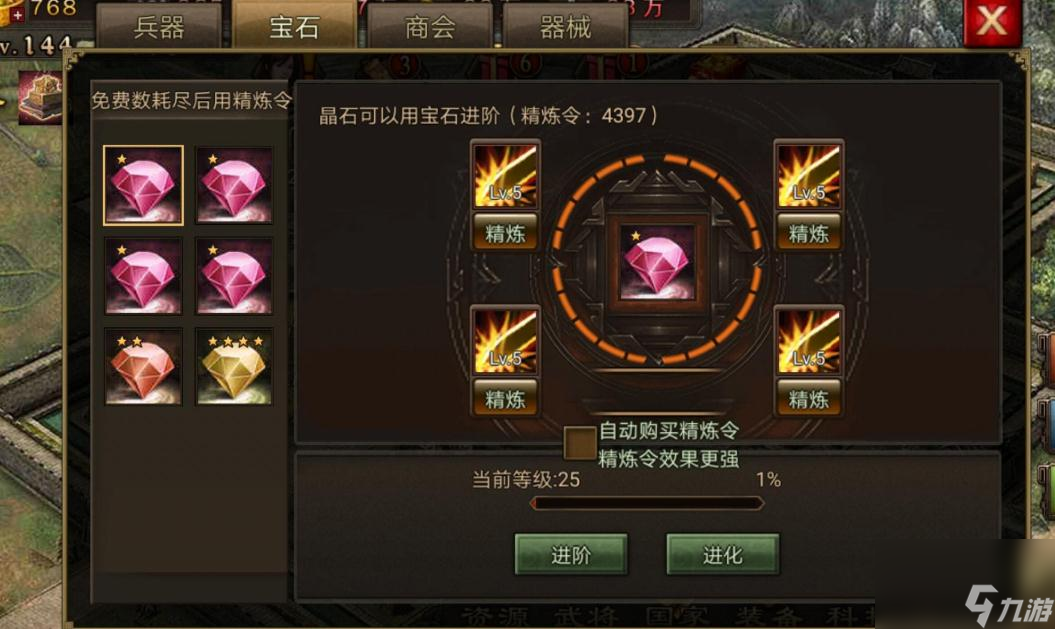
Task: Pick the four-star golden gem
Action: coord(234,367)
